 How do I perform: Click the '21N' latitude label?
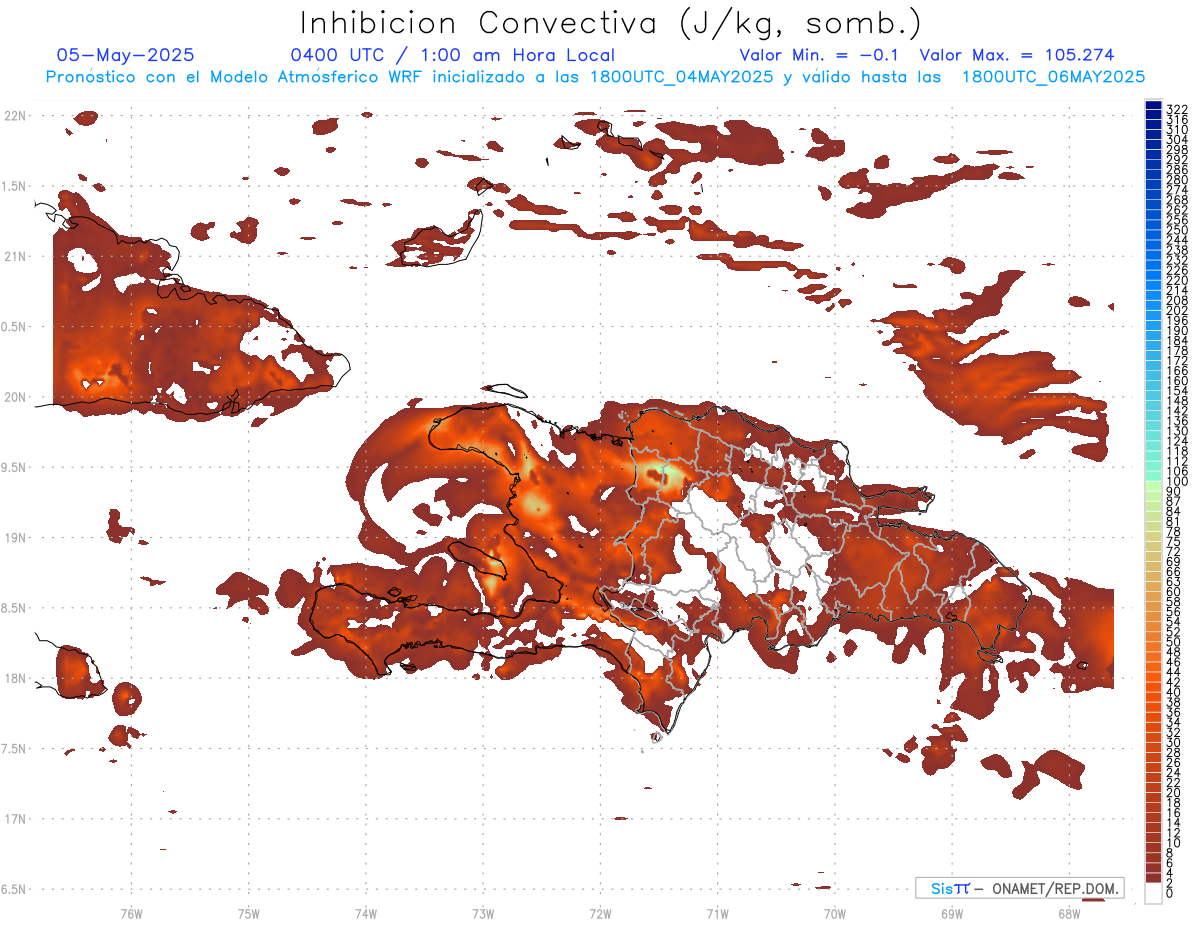15,256
